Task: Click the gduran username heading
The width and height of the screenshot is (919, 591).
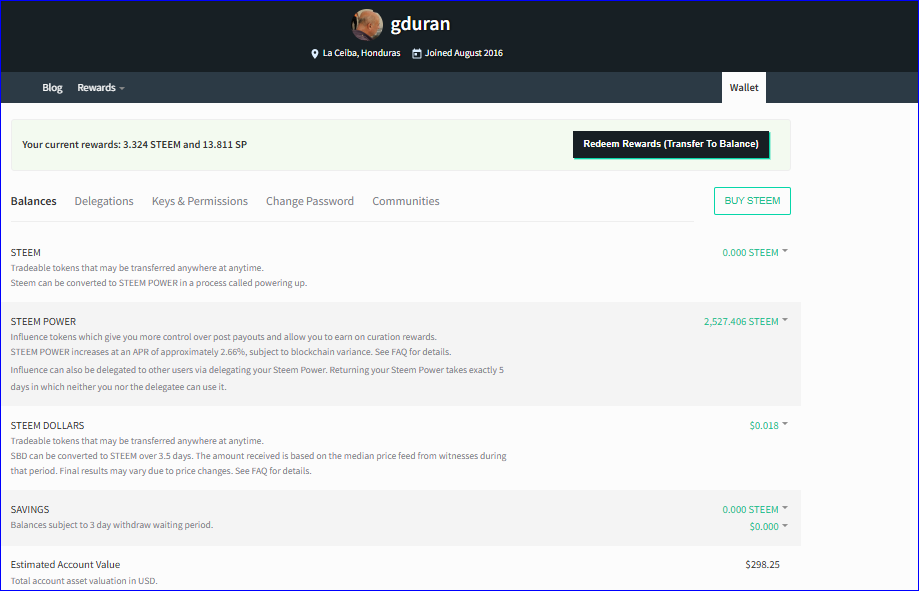Action: click(x=420, y=24)
